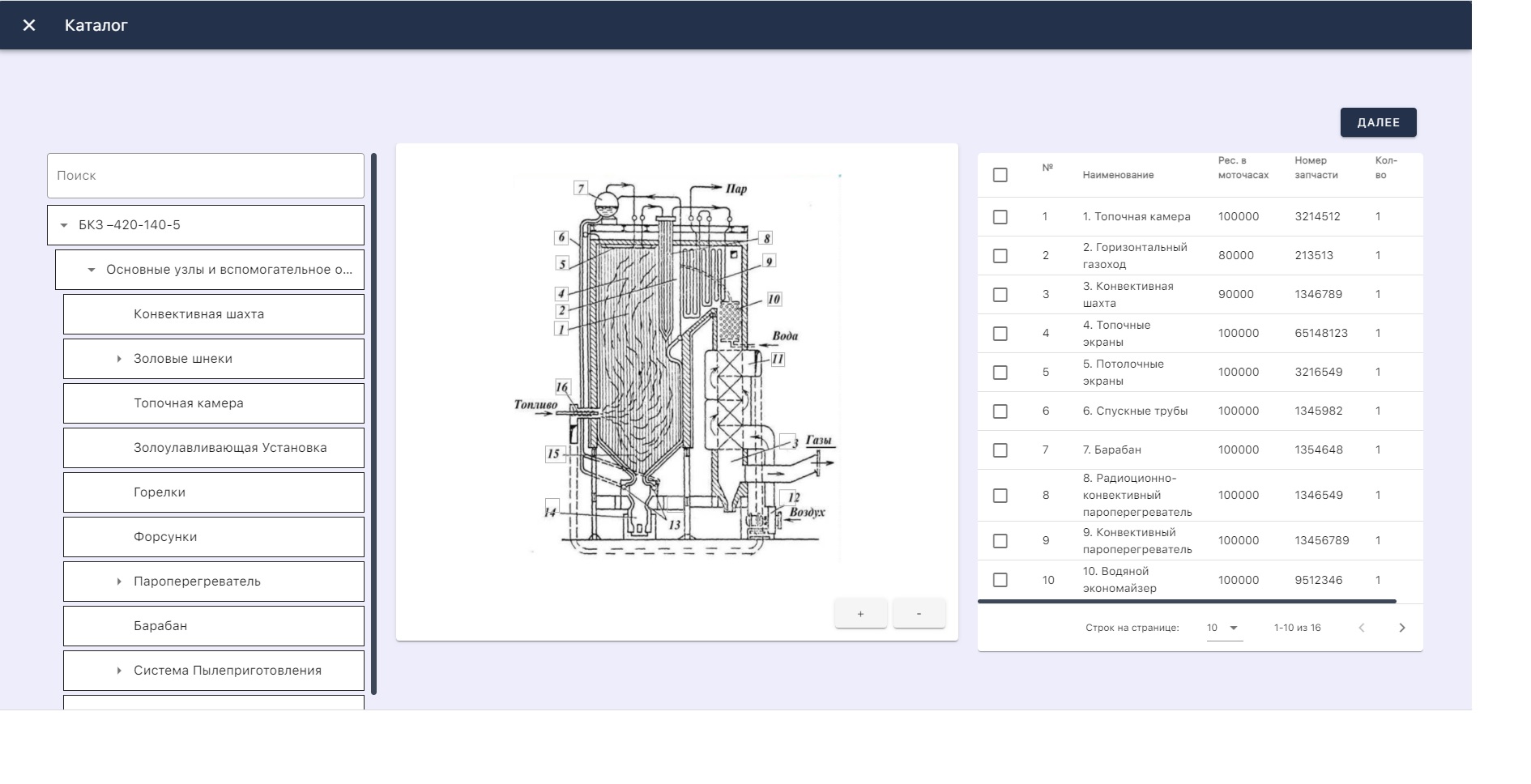Tick the select-all checkbox in table header
This screenshot has width=1531, height=784.
point(1000,175)
